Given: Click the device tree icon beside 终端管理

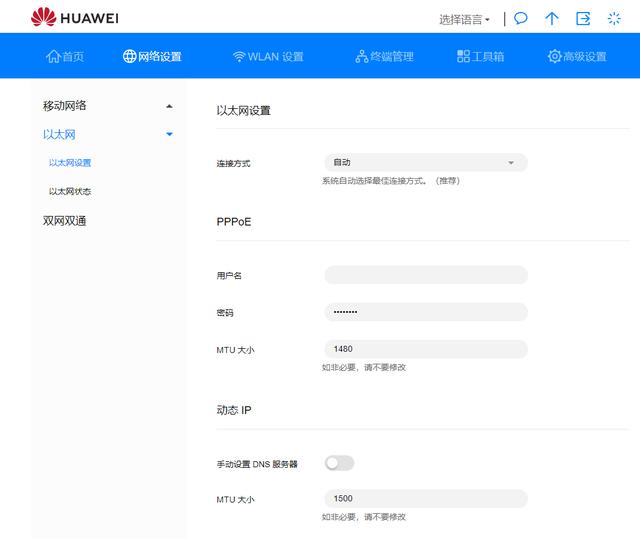Looking at the screenshot, I should 362,56.
